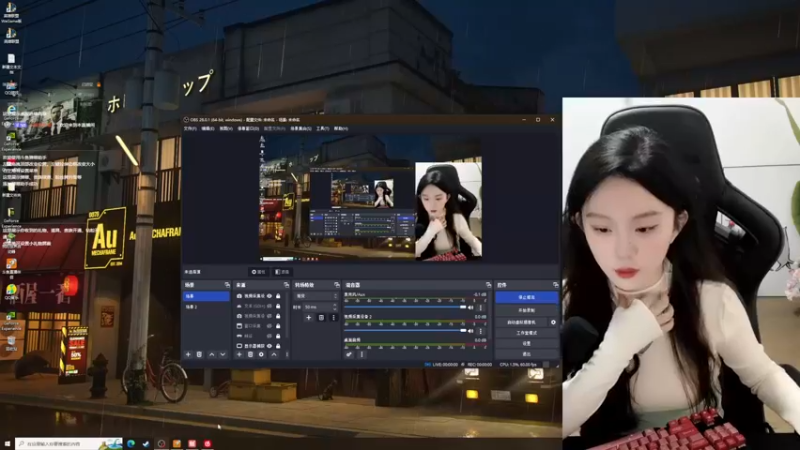Mute the video capture device 2 audio channel
800x450 pixels.
(x=470, y=331)
